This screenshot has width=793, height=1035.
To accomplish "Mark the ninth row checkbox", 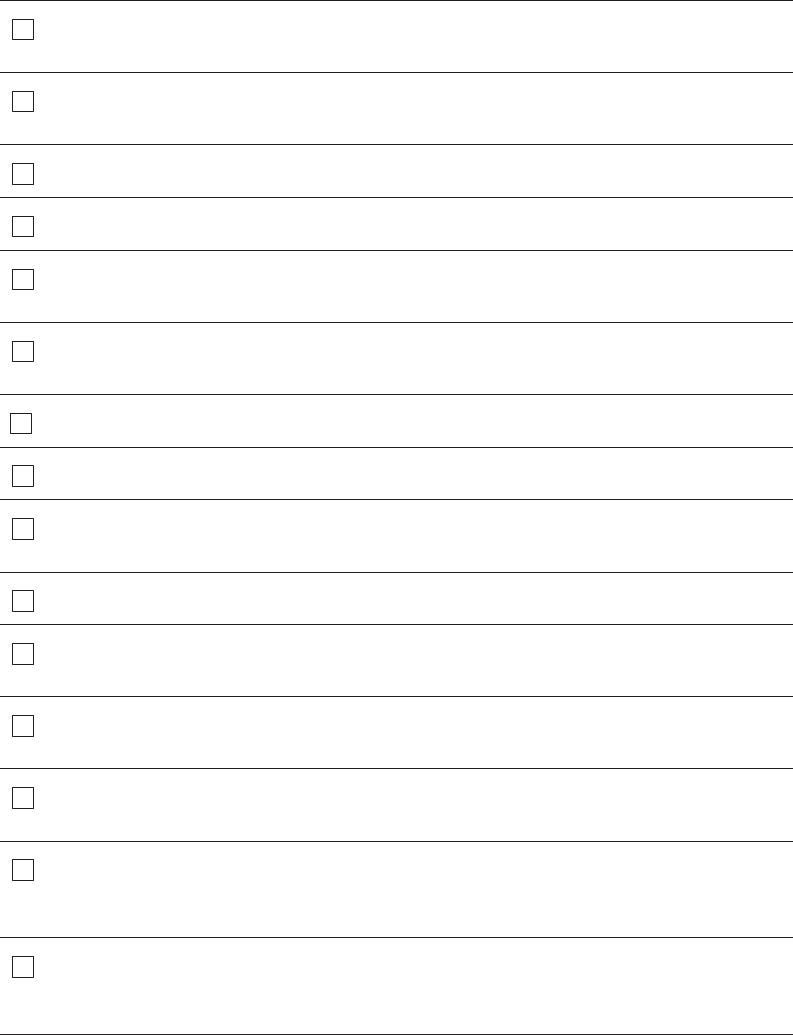I will (x=23, y=529).
